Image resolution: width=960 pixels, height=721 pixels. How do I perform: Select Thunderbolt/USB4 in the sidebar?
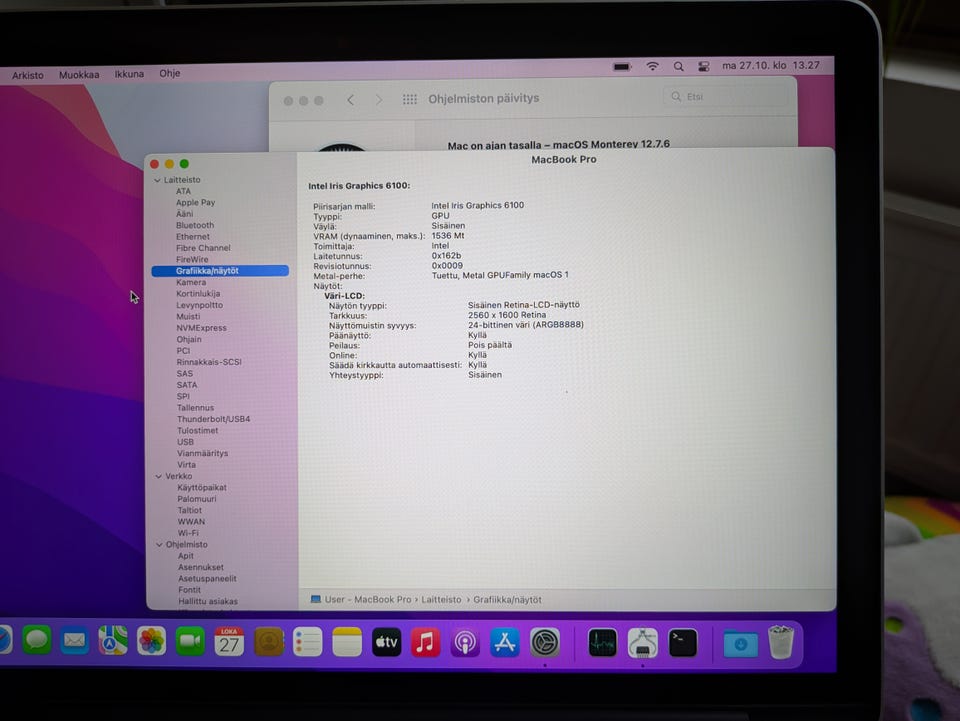214,419
